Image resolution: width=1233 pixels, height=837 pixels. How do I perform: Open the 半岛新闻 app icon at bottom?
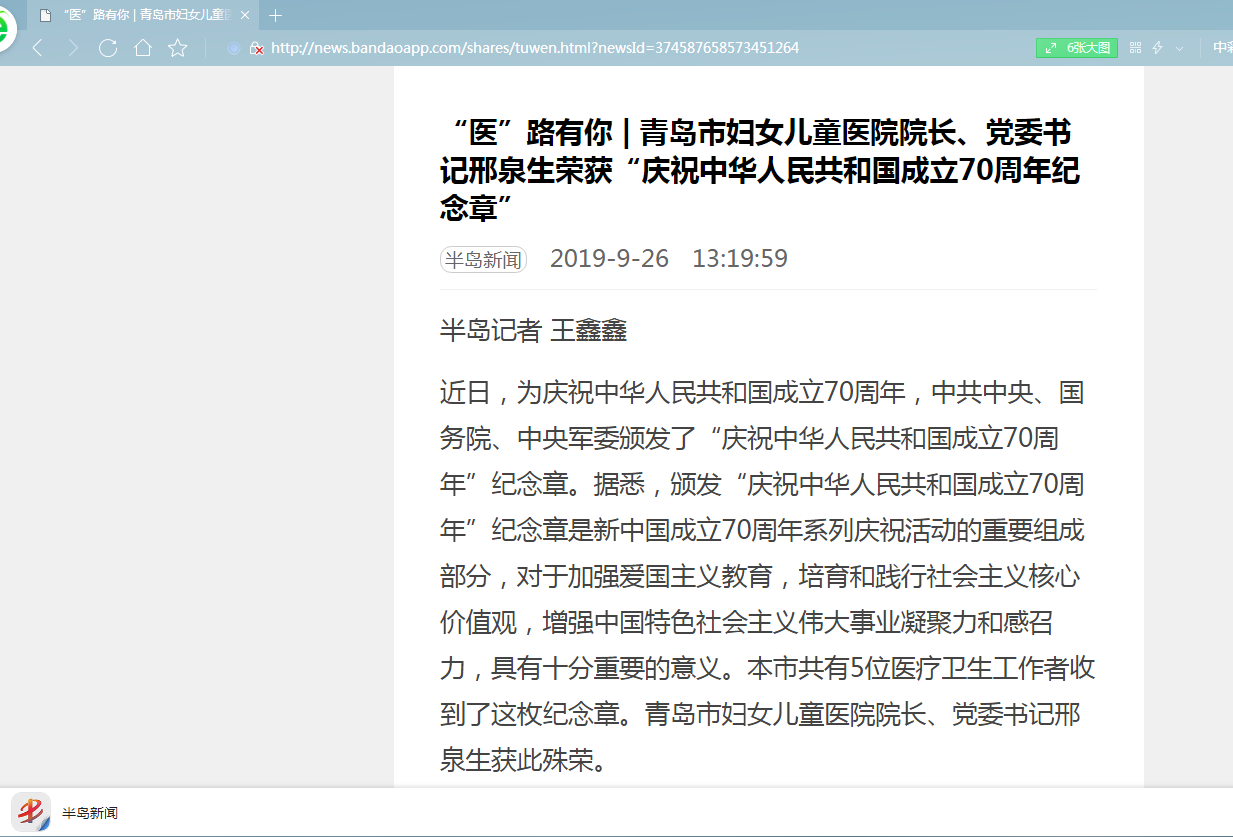click(30, 812)
